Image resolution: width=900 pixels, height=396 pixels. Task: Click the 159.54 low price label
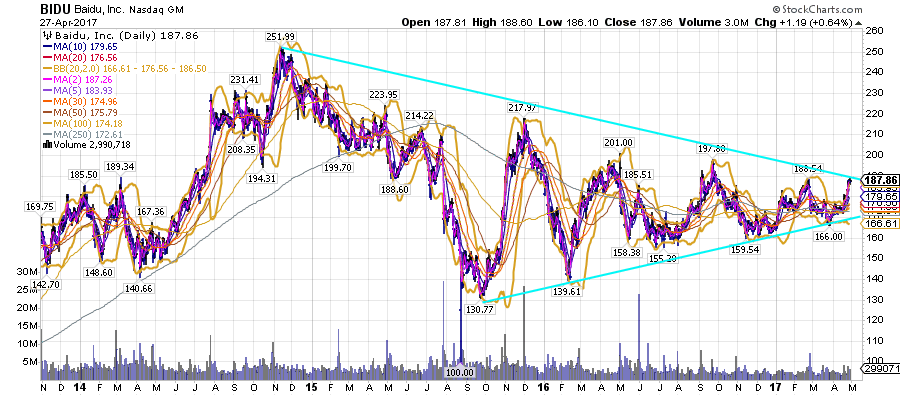[x=744, y=249]
